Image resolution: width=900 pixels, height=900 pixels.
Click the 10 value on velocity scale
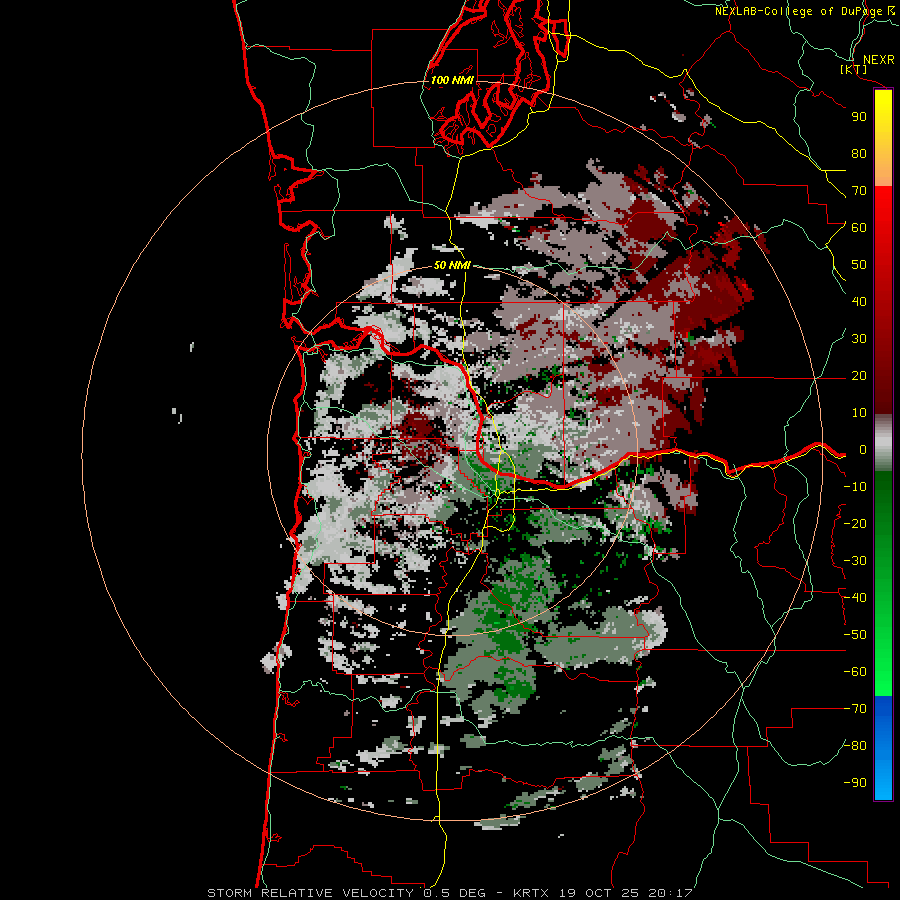coord(859,413)
